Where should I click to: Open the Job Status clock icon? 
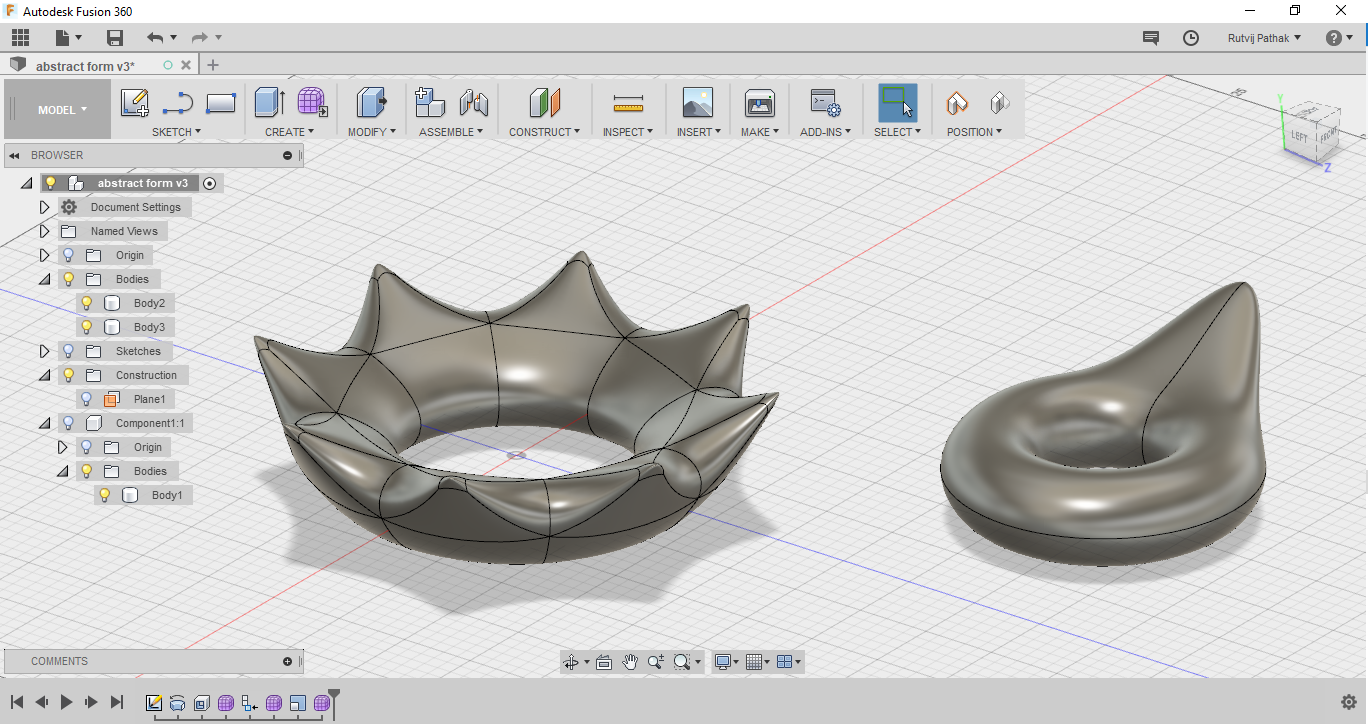pos(1191,38)
